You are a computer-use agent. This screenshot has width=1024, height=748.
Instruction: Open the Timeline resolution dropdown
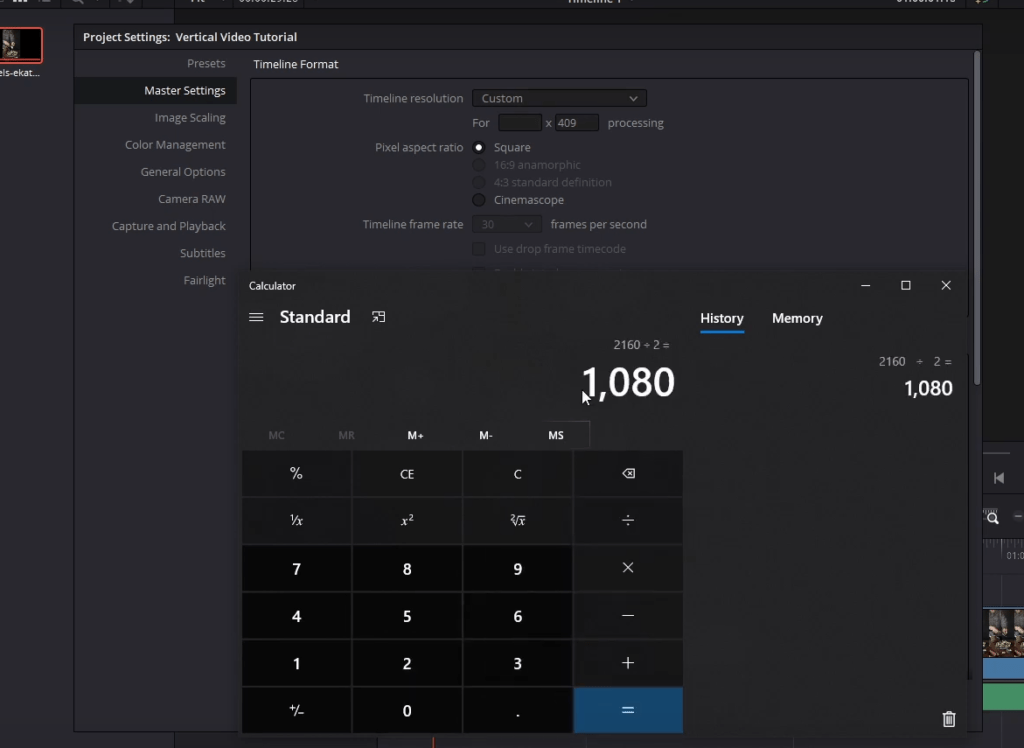click(x=559, y=98)
